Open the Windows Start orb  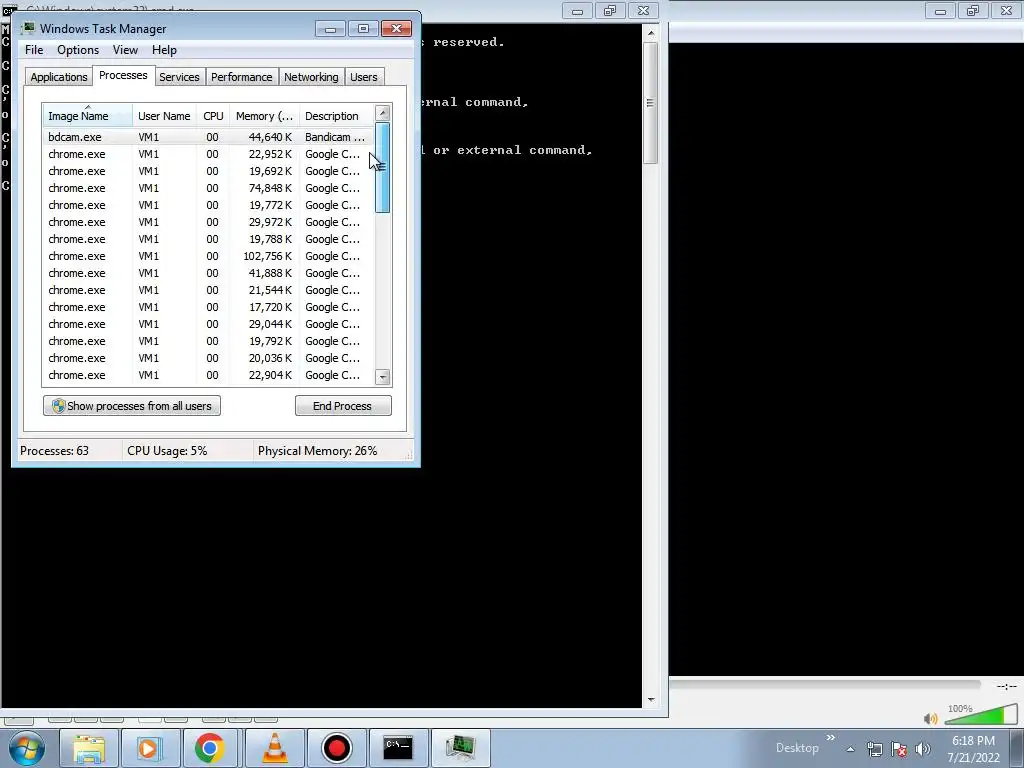click(x=27, y=748)
